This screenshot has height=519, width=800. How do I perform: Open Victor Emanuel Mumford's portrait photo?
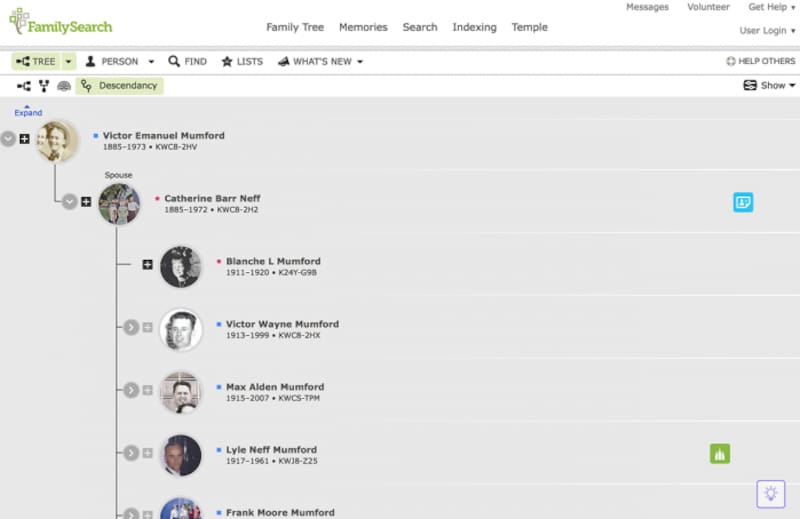(56, 141)
